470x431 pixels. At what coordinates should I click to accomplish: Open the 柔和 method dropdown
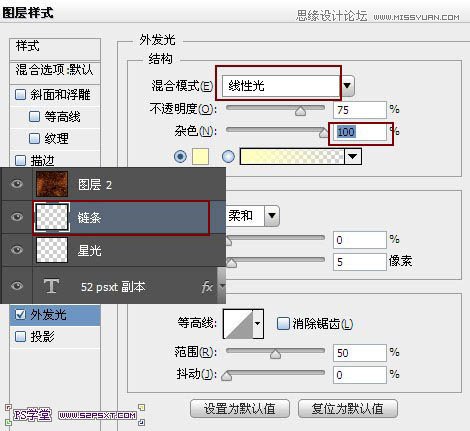point(272,216)
